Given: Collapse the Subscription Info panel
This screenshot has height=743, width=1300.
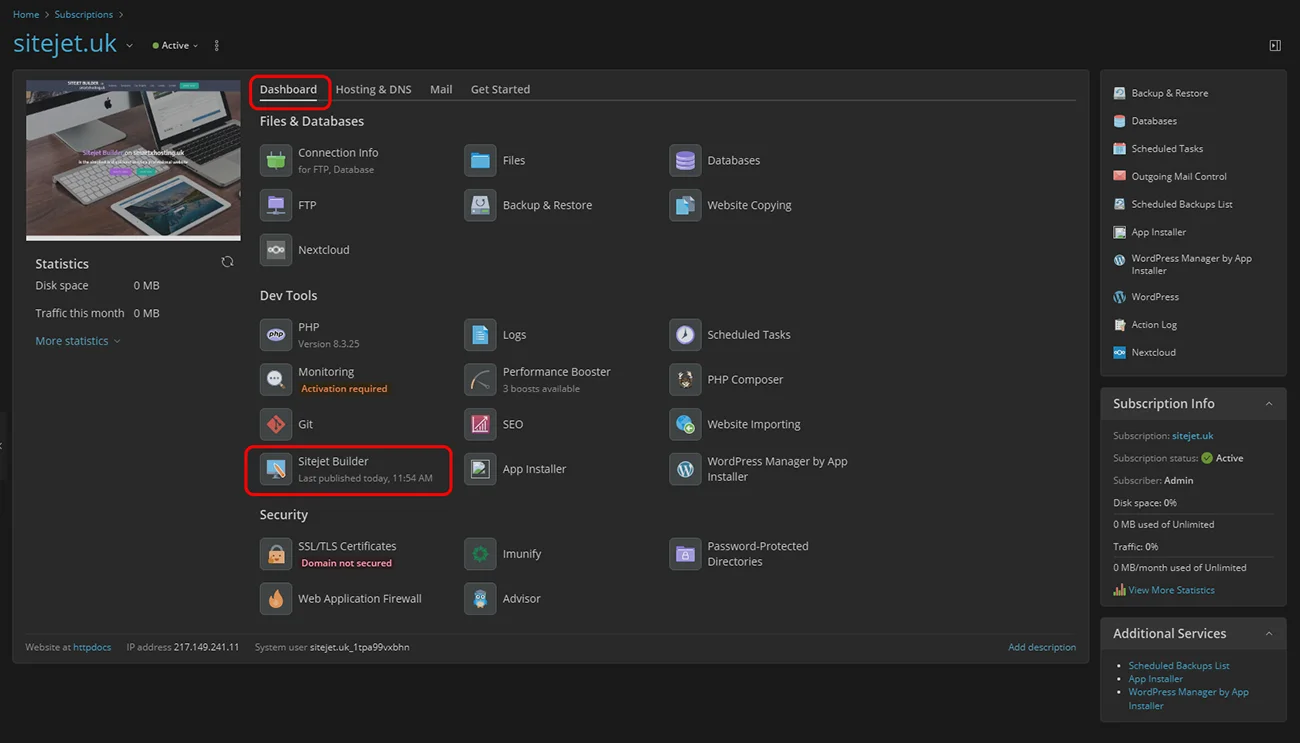Looking at the screenshot, I should point(1268,404).
